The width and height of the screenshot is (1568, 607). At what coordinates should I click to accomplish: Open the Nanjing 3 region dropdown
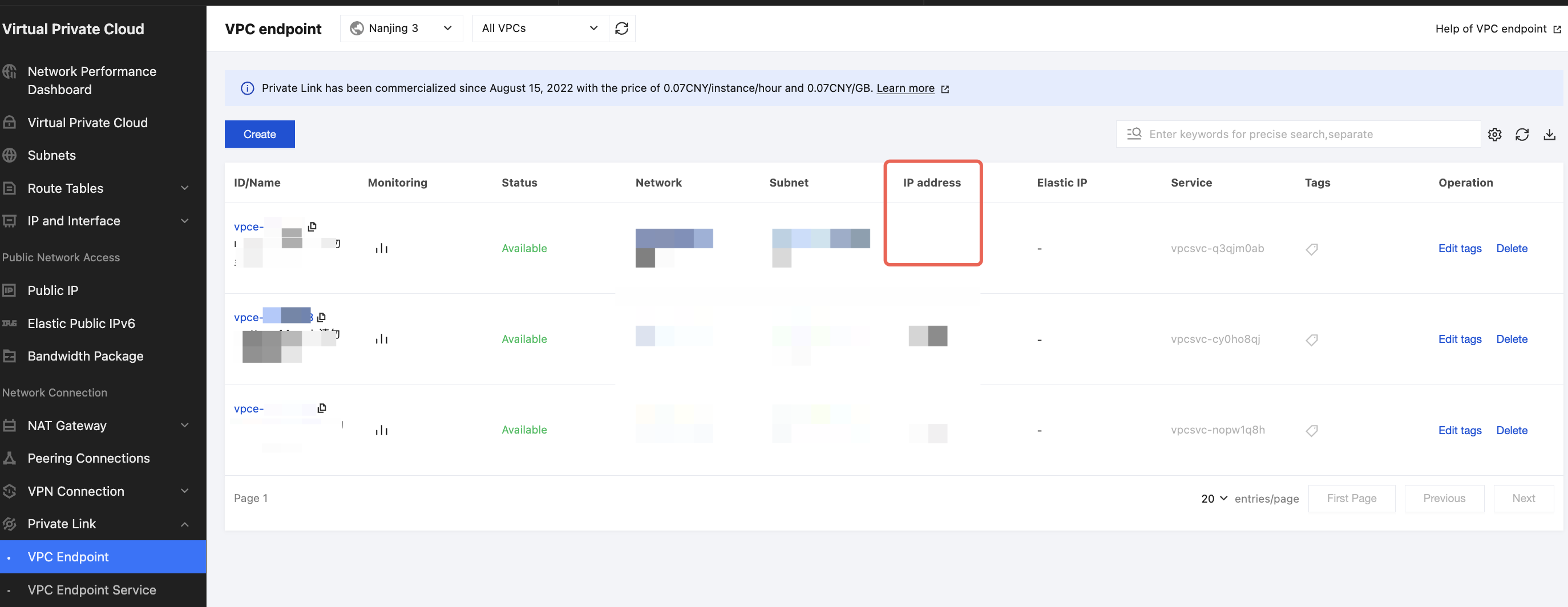click(401, 29)
